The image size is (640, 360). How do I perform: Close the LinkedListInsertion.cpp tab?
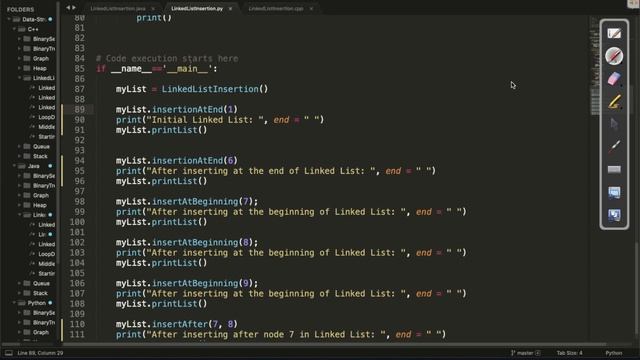(x=311, y=9)
